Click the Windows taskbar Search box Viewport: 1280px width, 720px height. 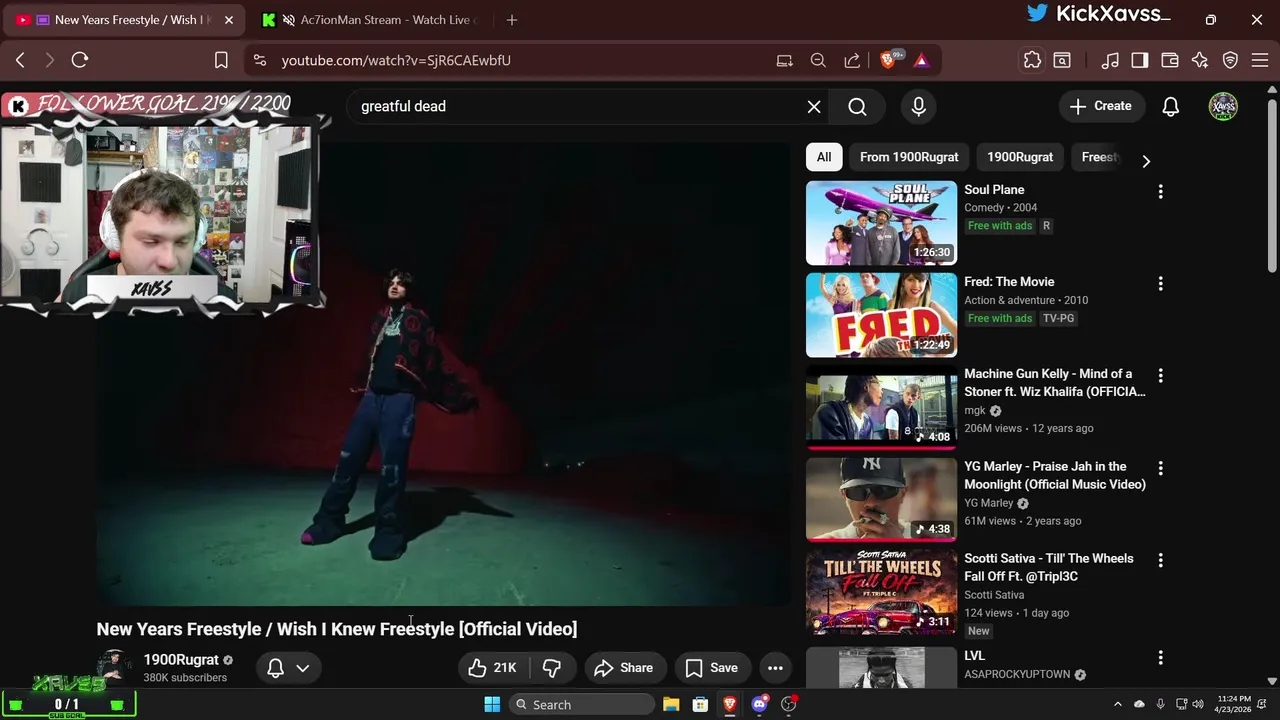click(580, 704)
